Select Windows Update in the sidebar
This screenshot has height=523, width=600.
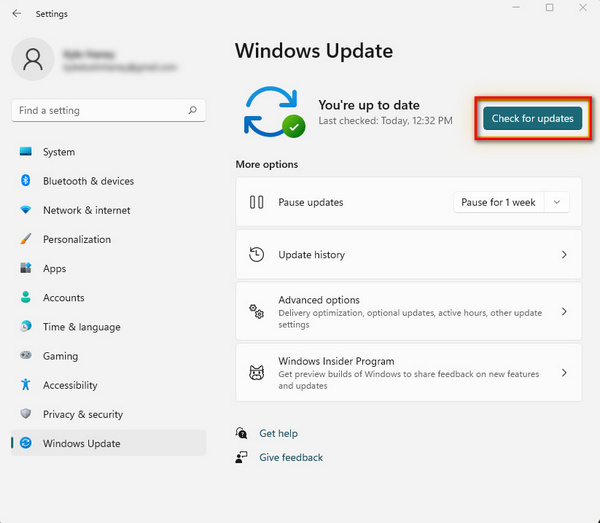click(109, 443)
